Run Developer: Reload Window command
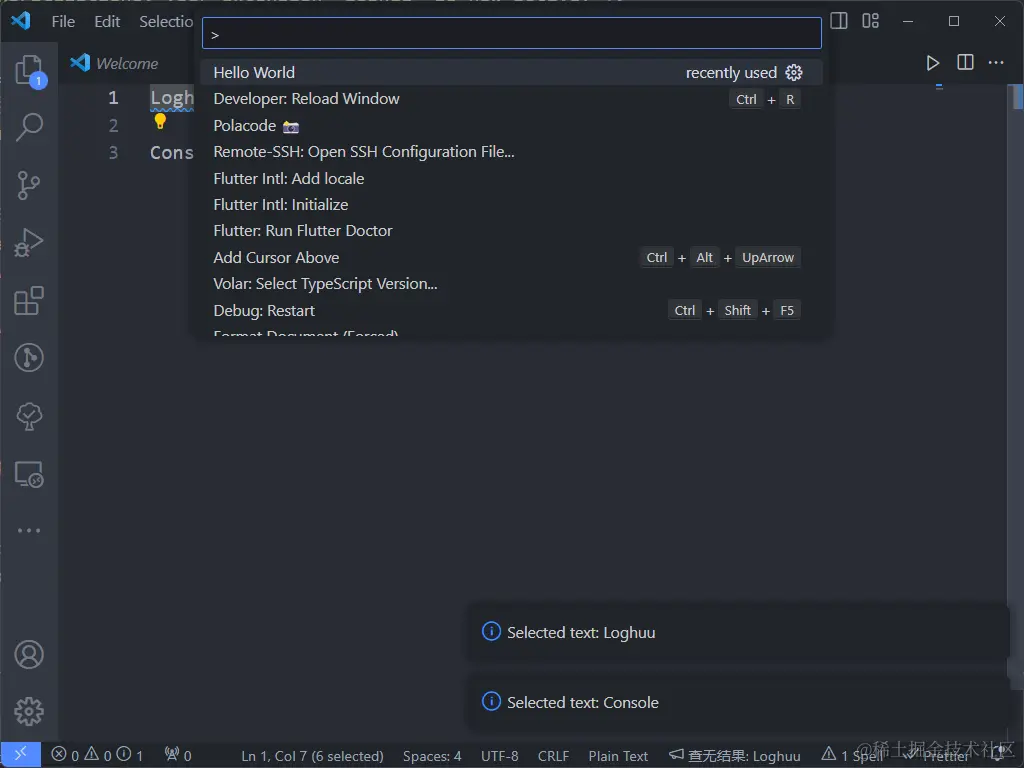The height and width of the screenshot is (768, 1024). coord(511,99)
